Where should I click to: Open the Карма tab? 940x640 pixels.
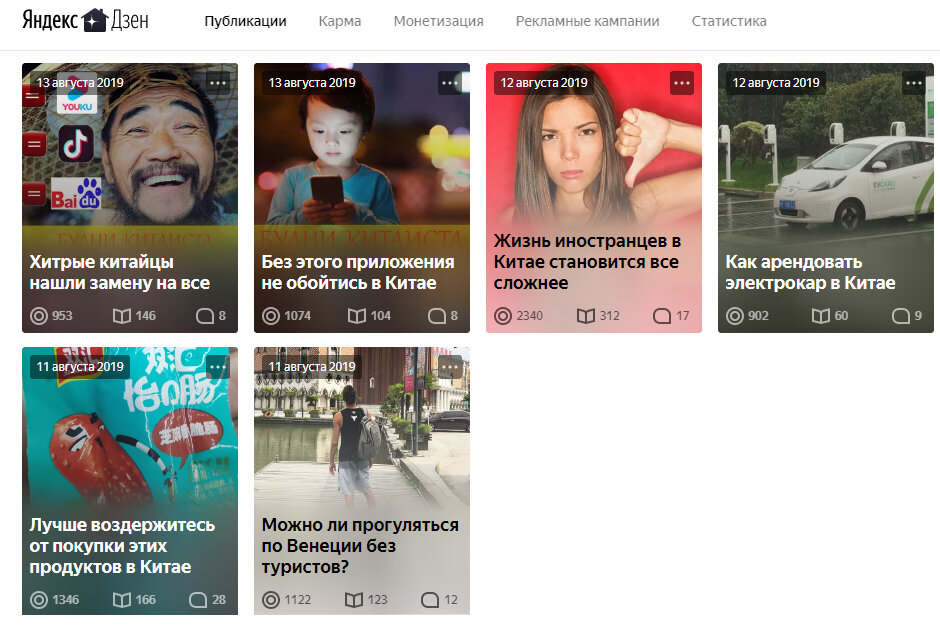340,22
